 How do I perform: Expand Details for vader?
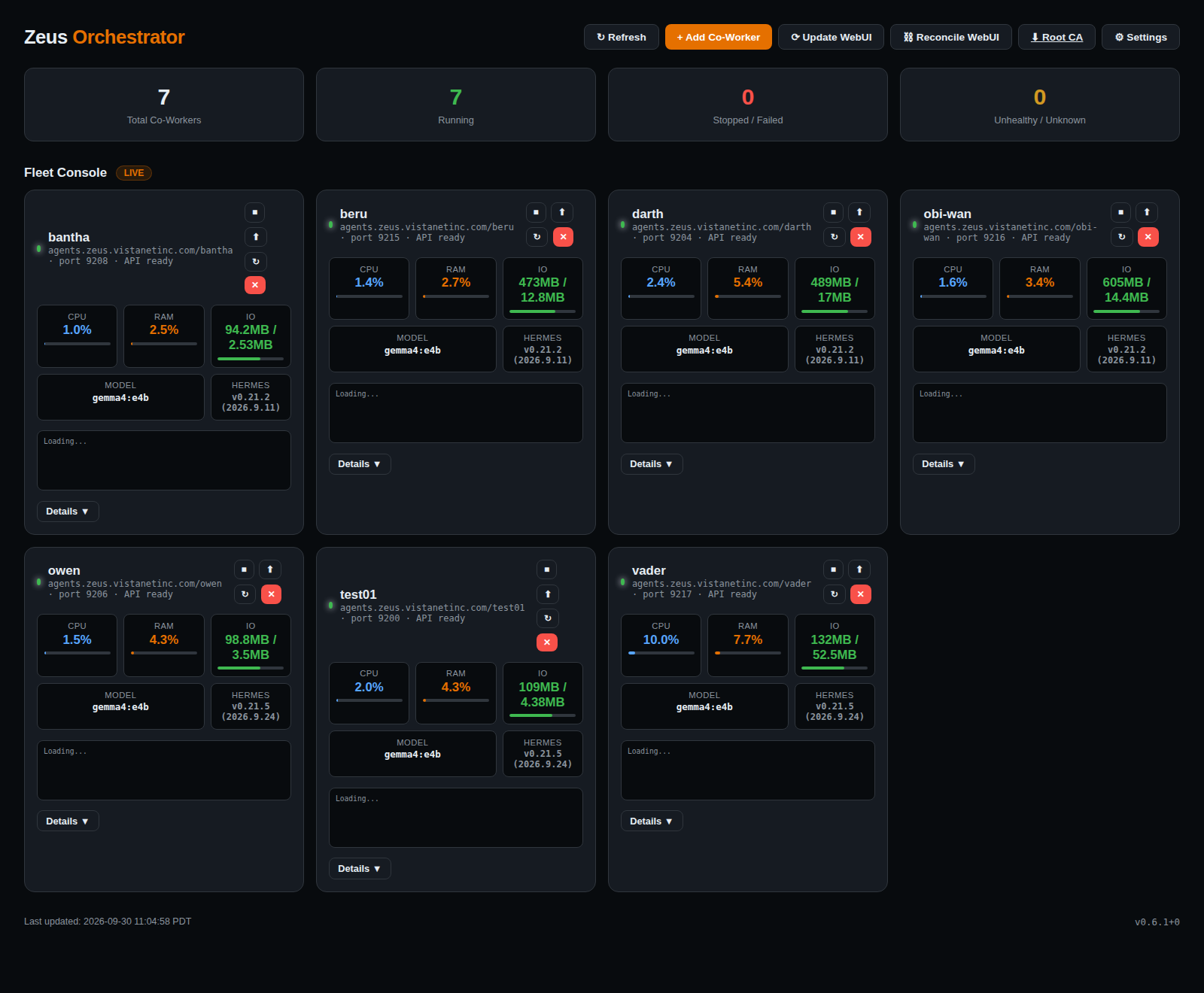pos(652,821)
